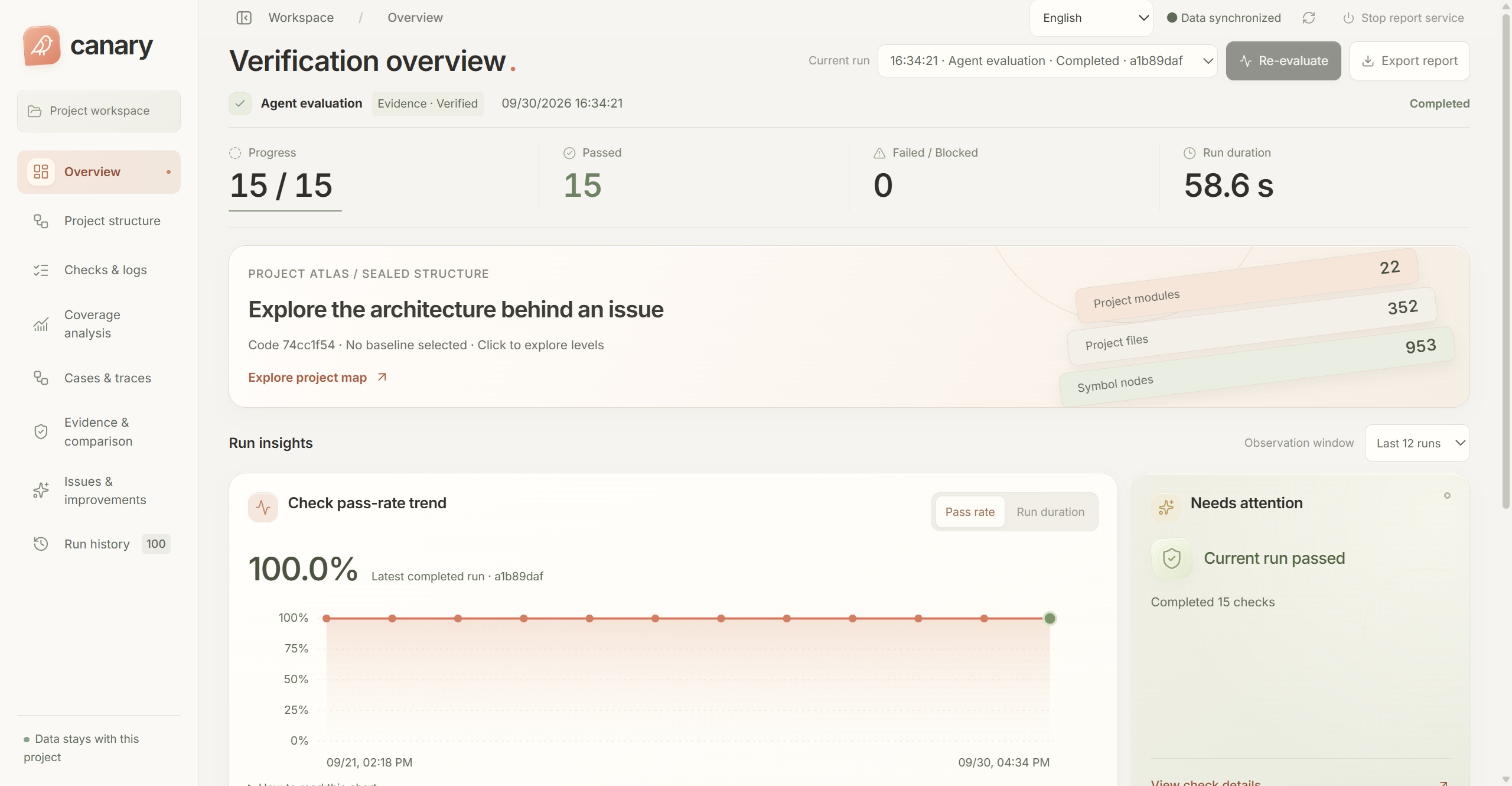1512x786 pixels.
Task: Click the Coverage analysis chart icon
Action: pyautogui.click(x=41, y=324)
